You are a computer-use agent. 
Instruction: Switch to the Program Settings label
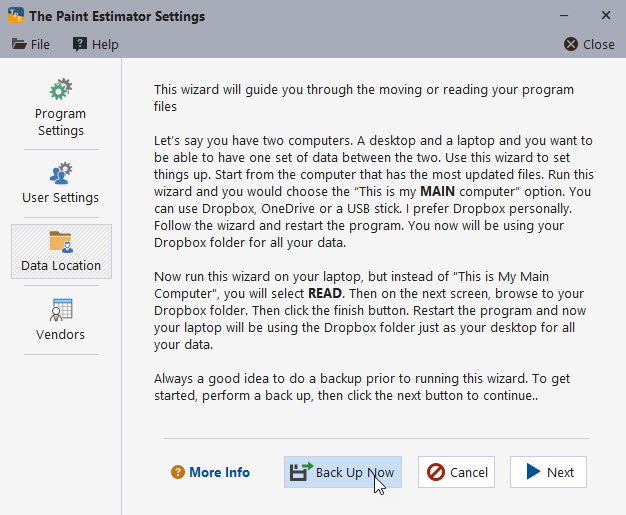pyautogui.click(x=61, y=122)
